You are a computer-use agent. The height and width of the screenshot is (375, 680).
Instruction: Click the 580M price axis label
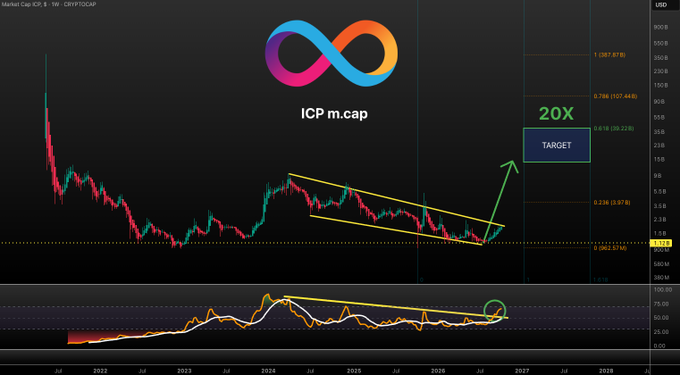(660, 264)
